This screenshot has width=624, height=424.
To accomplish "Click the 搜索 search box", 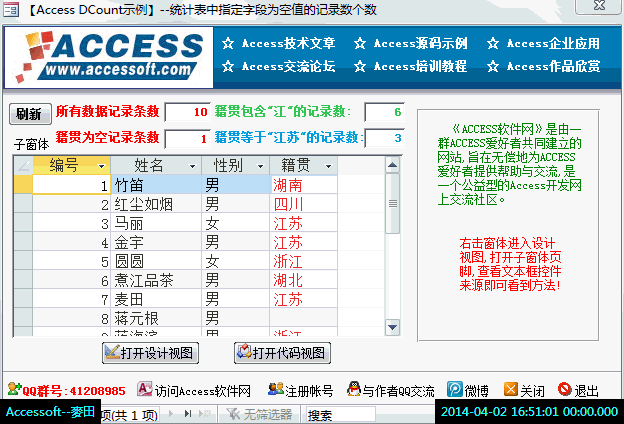I will pos(341,415).
